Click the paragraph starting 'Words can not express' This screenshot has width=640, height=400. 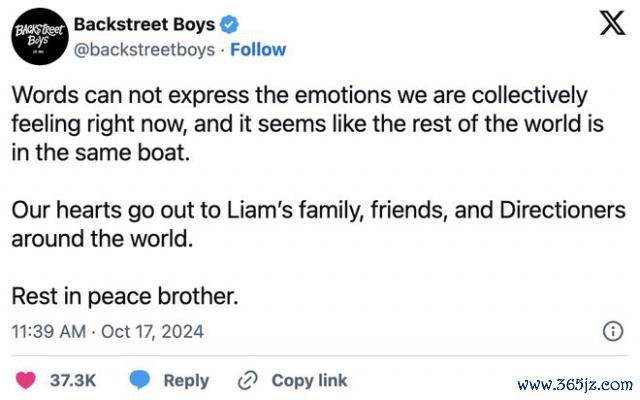(307, 124)
